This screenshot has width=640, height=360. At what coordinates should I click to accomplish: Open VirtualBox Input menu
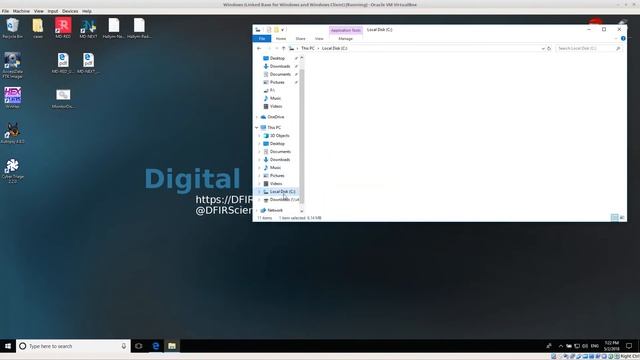coord(53,11)
